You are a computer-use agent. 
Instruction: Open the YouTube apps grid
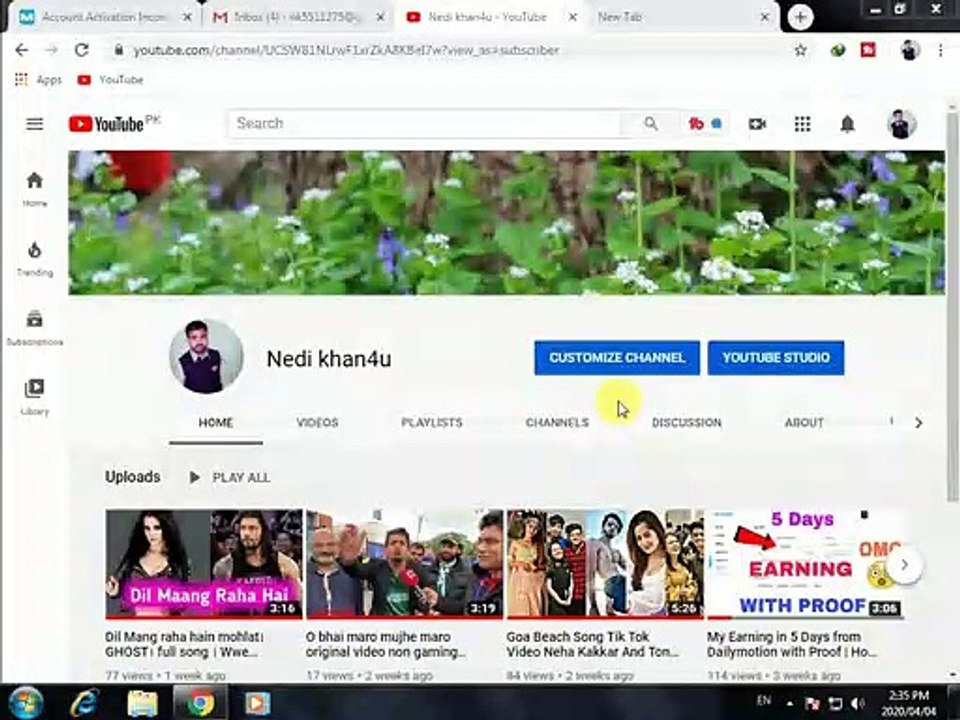802,124
